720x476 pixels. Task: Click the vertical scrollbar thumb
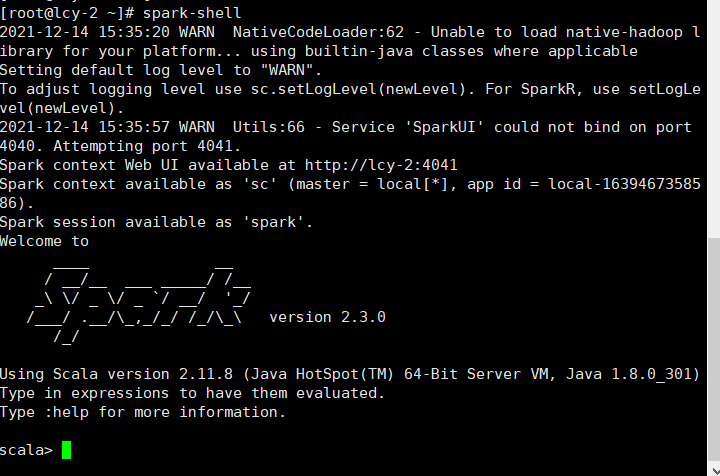tap(714, 351)
